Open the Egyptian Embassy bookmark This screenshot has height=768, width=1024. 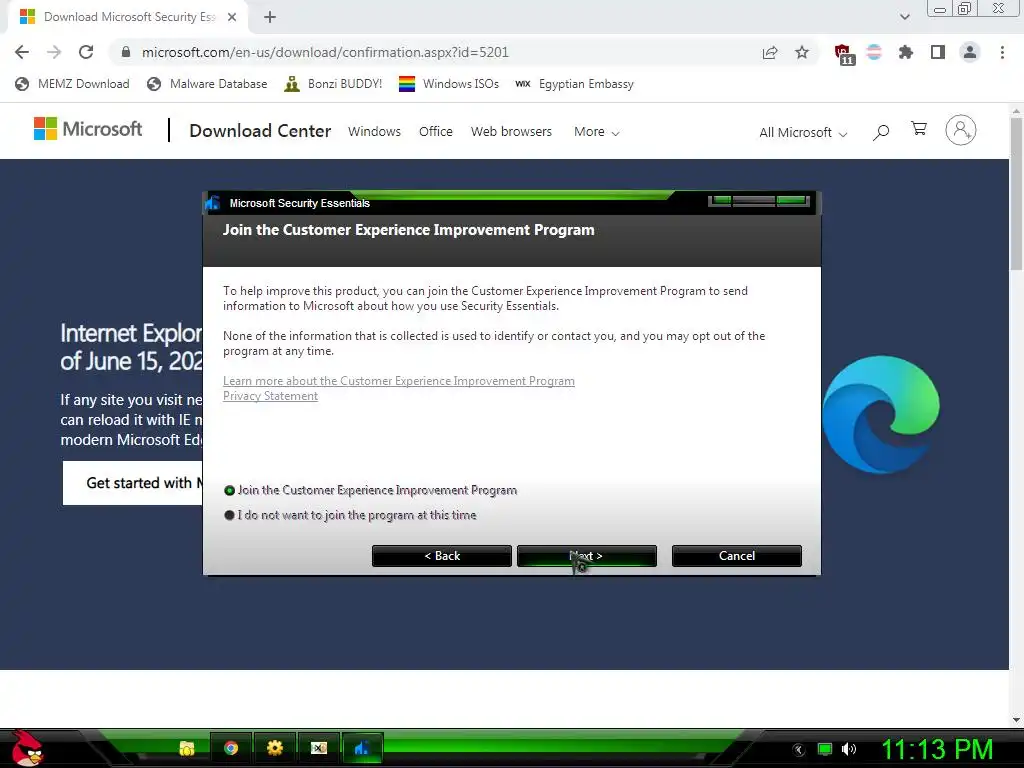pyautogui.click(x=575, y=84)
